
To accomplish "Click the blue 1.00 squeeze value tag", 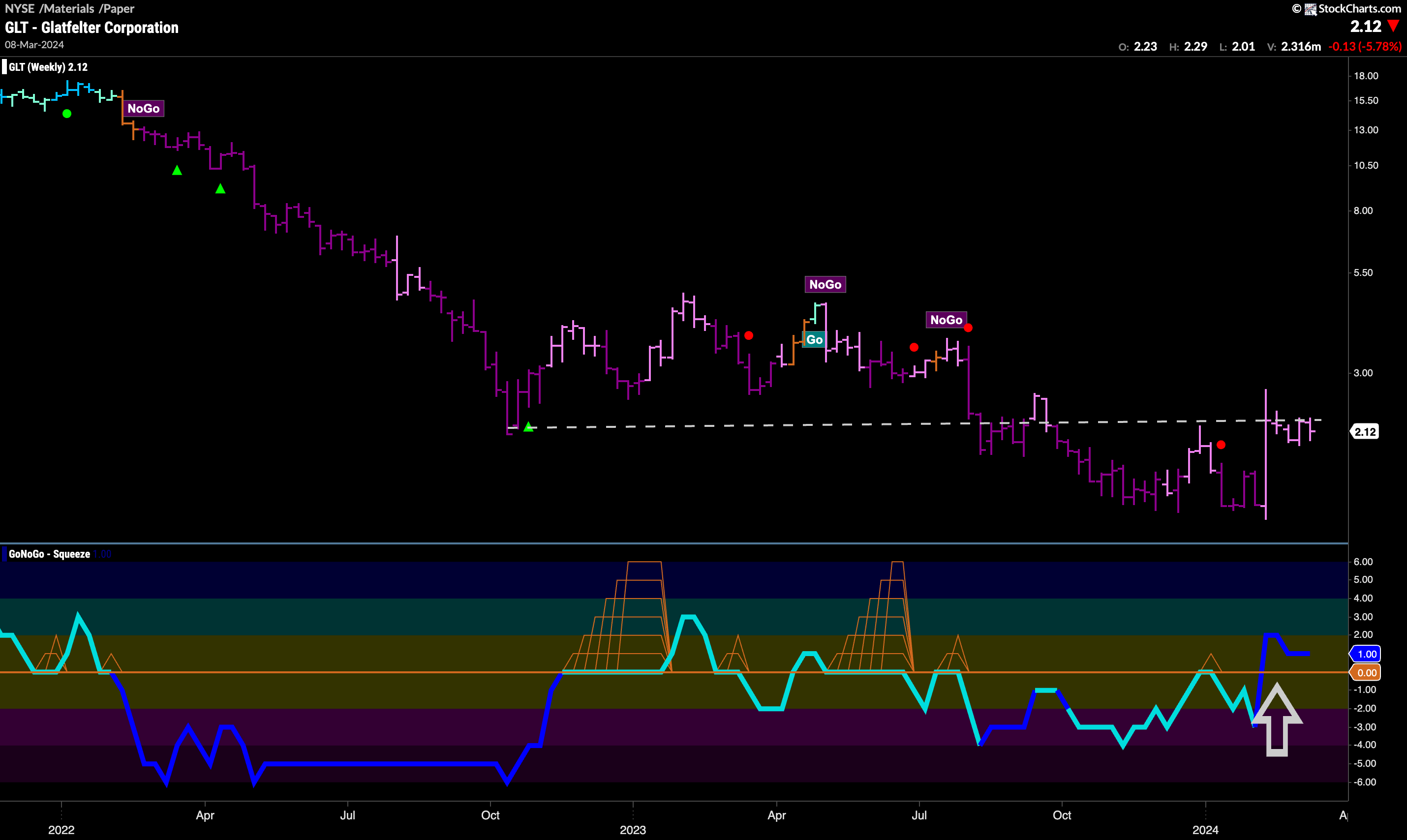I will click(x=1366, y=654).
